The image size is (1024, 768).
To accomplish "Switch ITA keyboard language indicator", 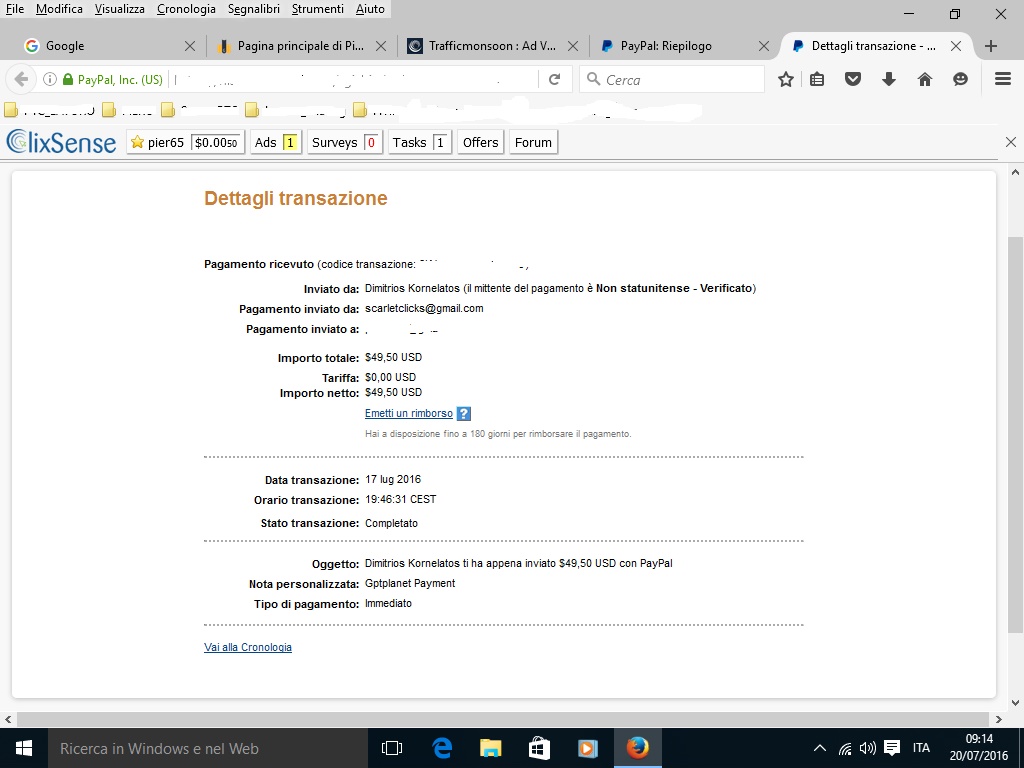I will 921,748.
